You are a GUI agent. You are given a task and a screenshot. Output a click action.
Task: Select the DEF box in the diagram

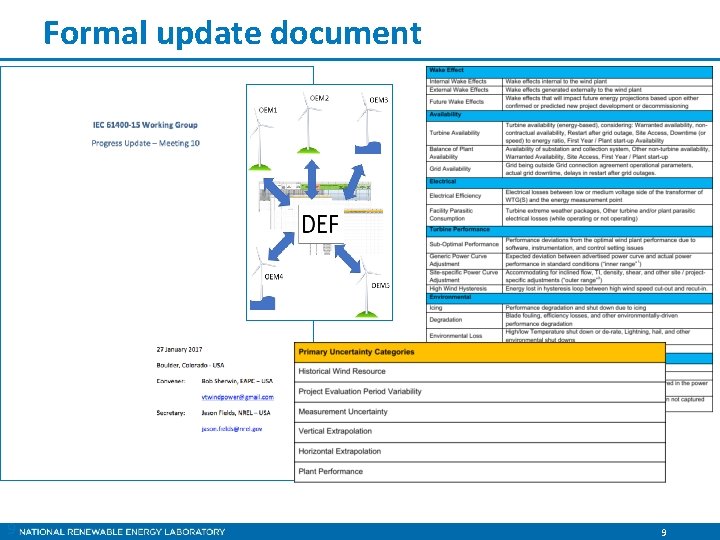pos(321,224)
